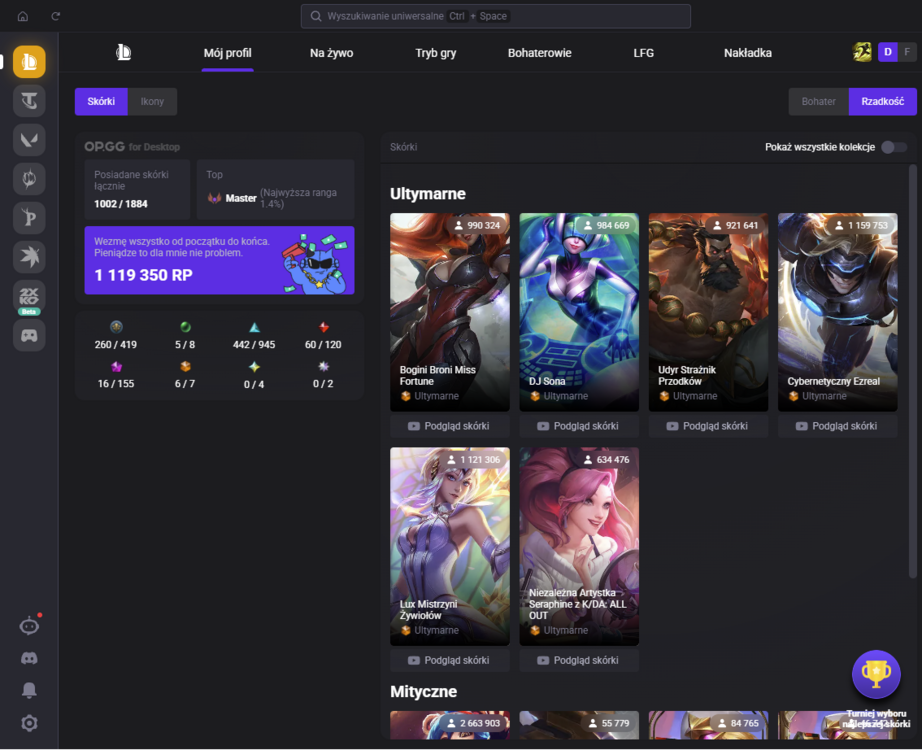Open the home icon in title bar
Image resolution: width=922 pixels, height=750 pixels.
click(x=22, y=16)
